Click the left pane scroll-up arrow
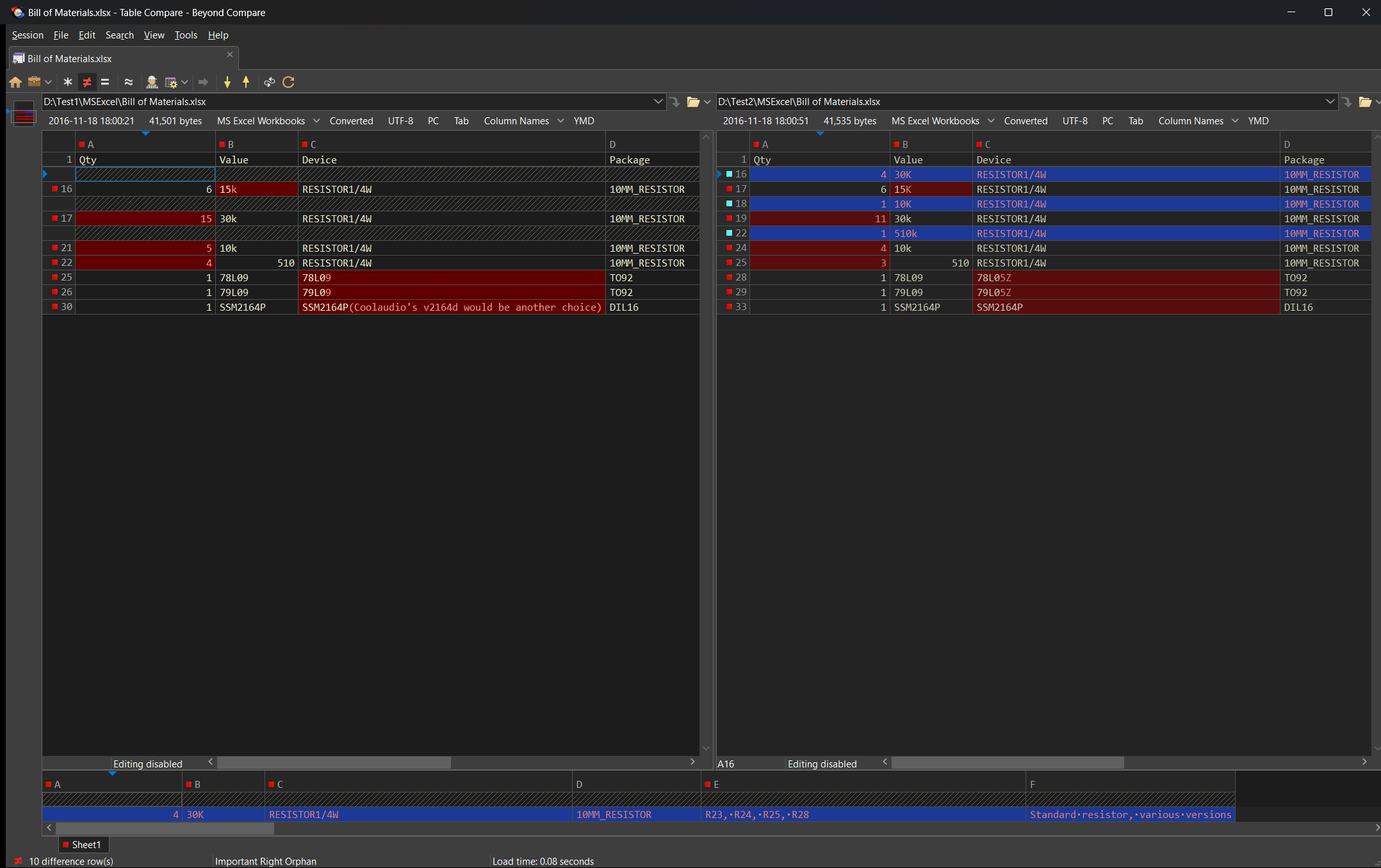Viewport: 1381px width, 868px height. coord(706,137)
